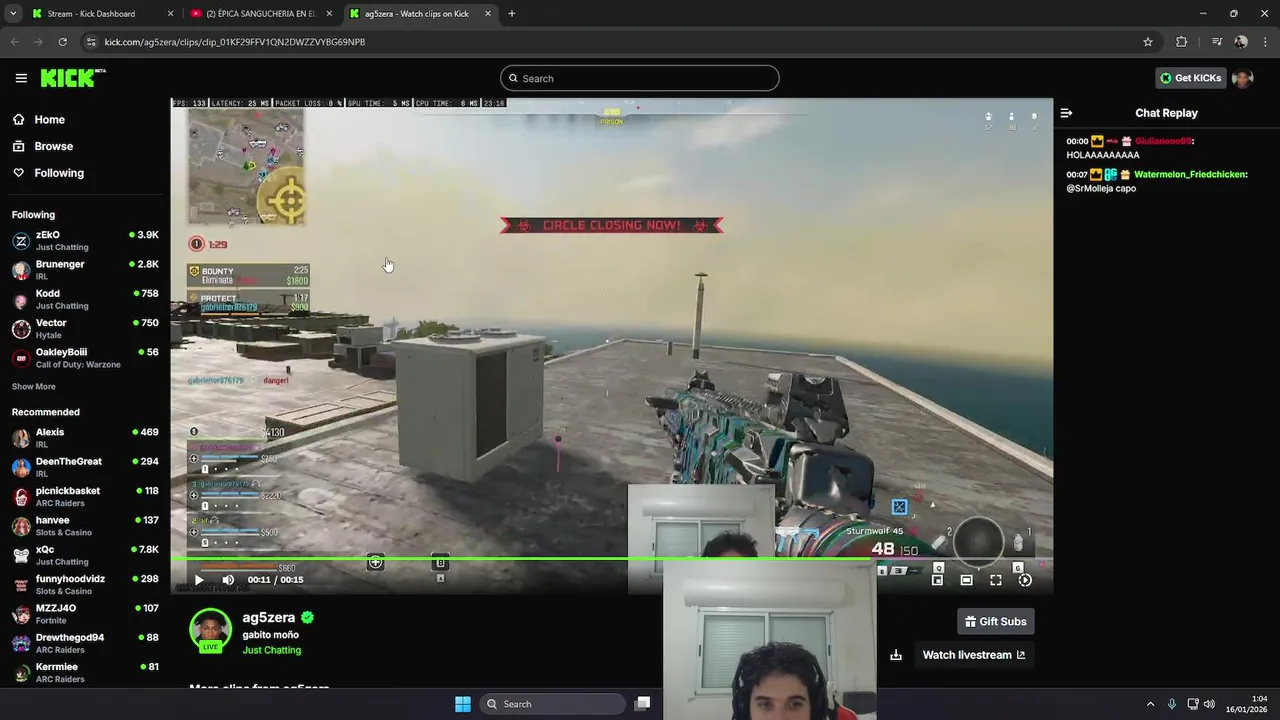
Task: Open the tab search dropdown arrow
Action: 12,14
